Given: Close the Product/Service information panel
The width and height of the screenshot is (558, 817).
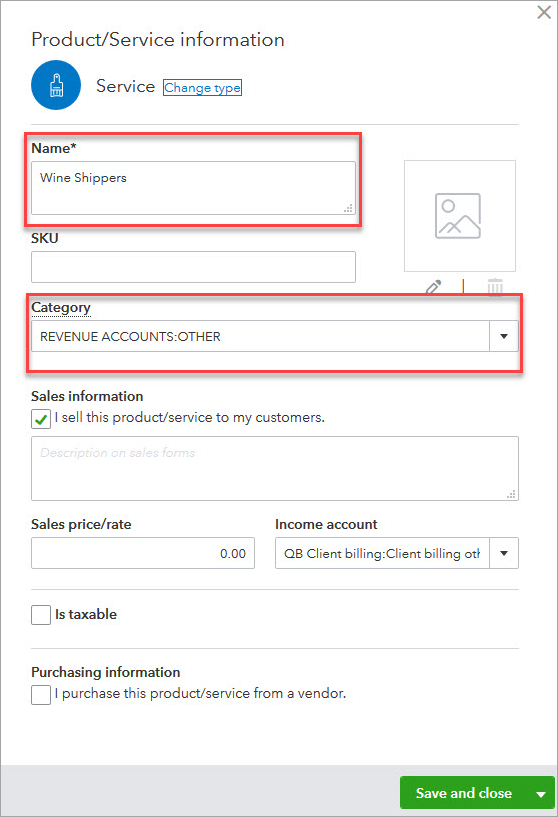Looking at the screenshot, I should pyautogui.click(x=544, y=13).
